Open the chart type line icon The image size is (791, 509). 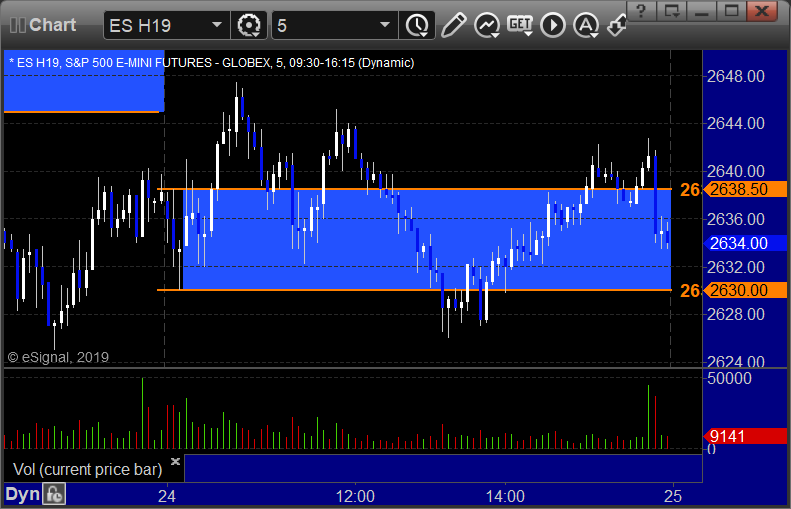[487, 25]
